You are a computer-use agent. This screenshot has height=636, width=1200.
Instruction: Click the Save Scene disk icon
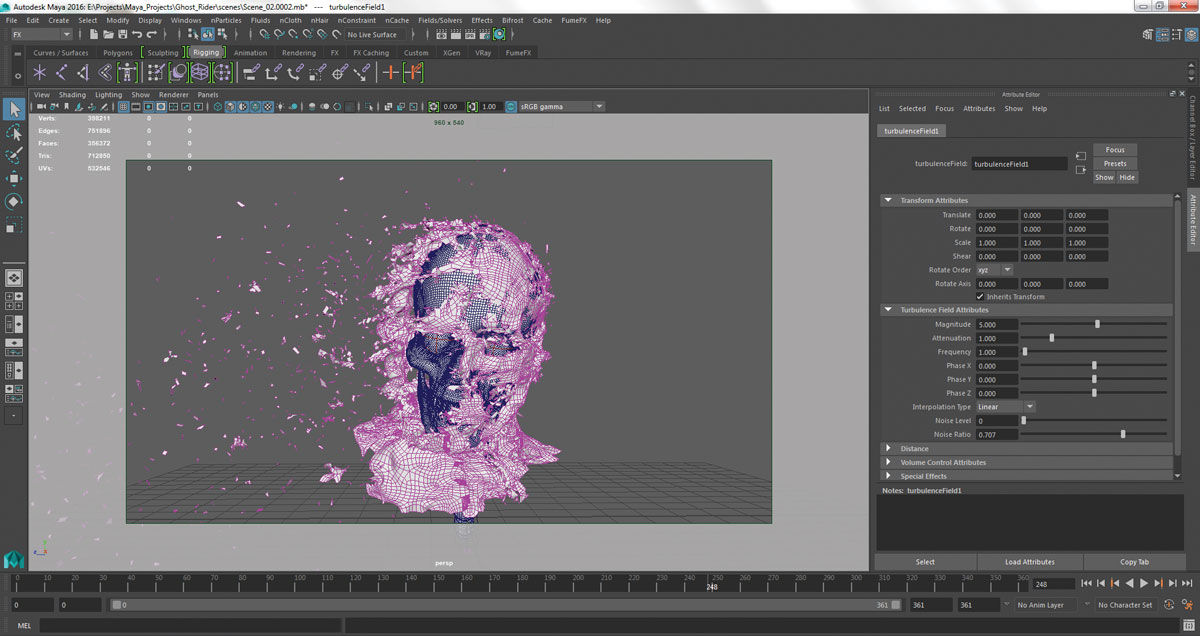(122, 34)
